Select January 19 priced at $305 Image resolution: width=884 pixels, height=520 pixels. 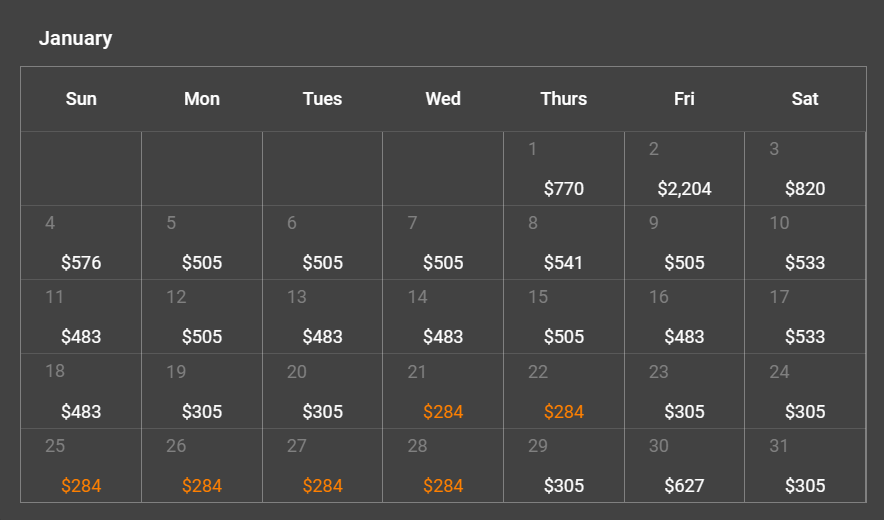[x=202, y=392]
